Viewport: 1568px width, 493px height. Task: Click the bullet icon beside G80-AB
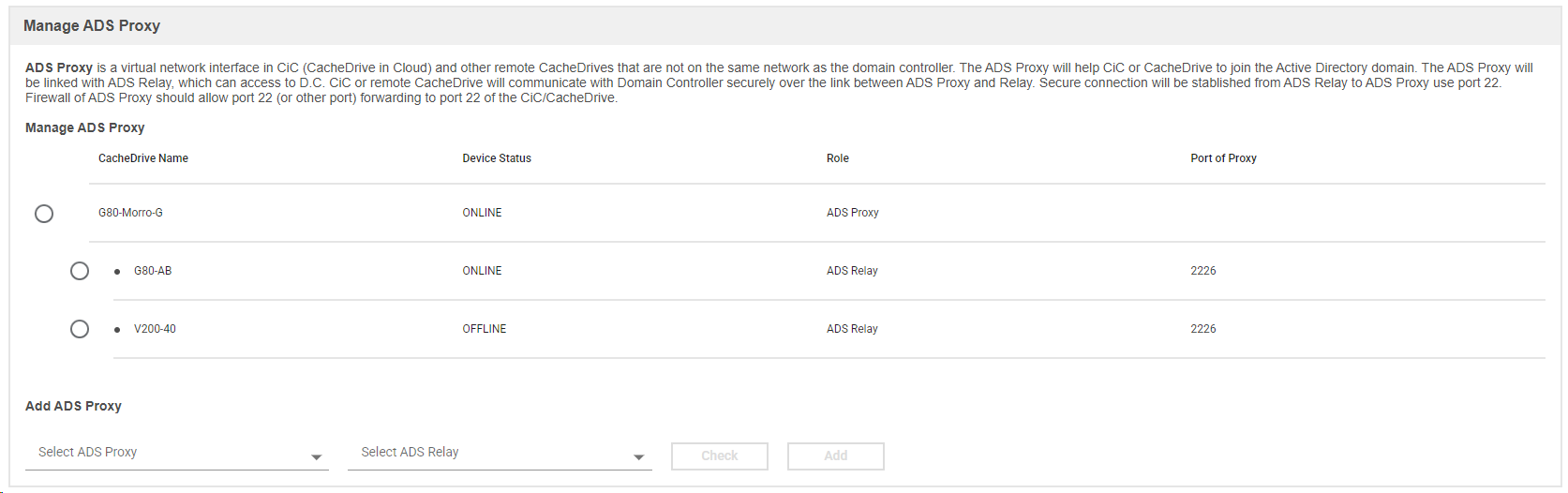coord(117,272)
